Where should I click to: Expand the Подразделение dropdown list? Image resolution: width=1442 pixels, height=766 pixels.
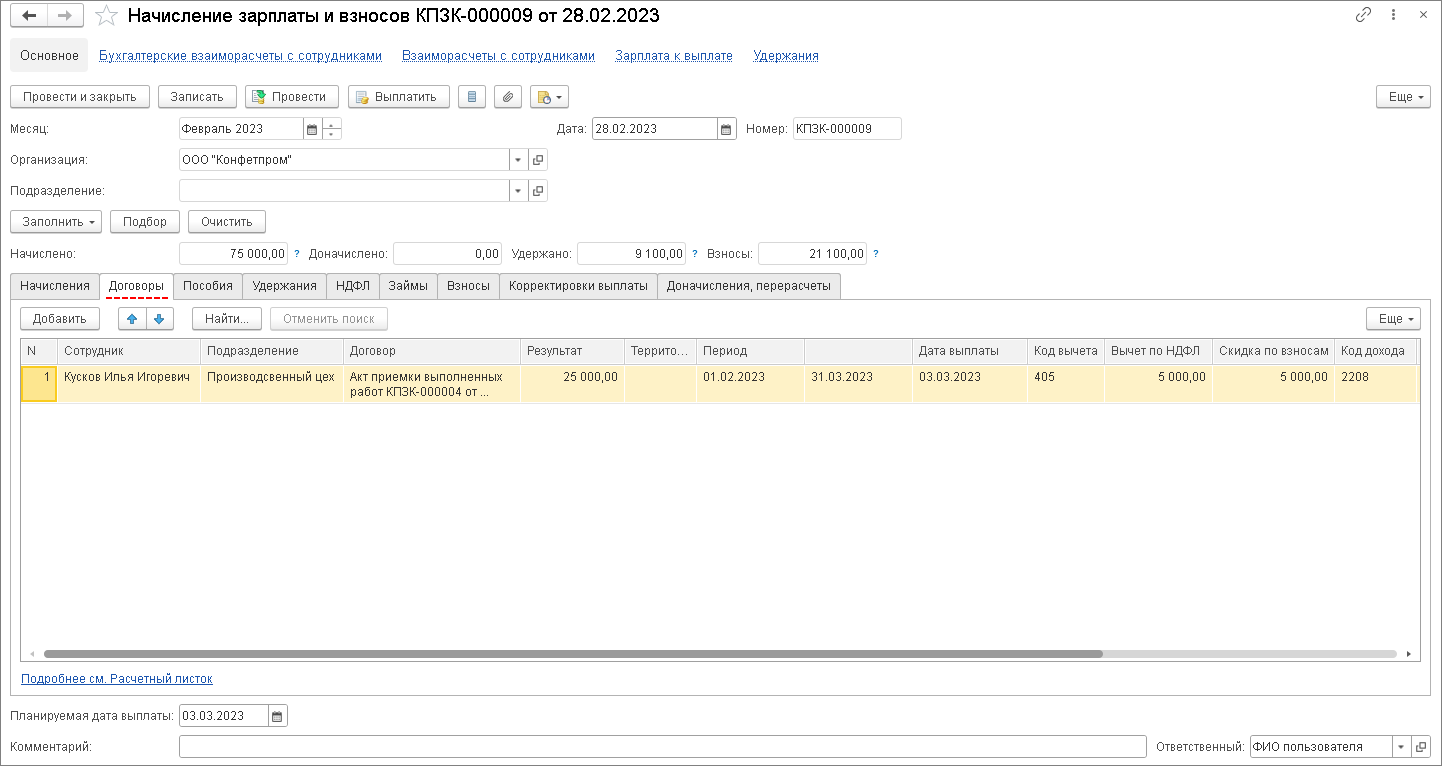(518, 191)
